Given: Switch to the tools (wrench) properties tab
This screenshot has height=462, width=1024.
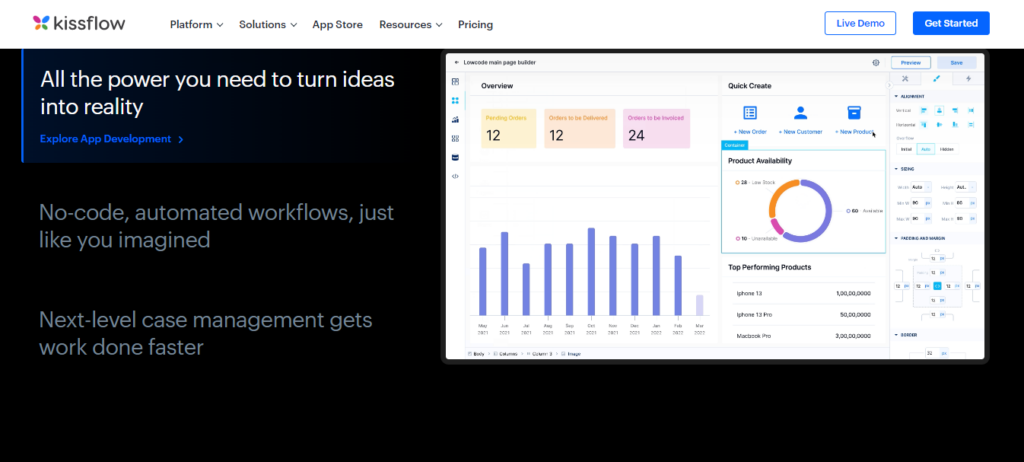Looking at the screenshot, I should tap(905, 78).
